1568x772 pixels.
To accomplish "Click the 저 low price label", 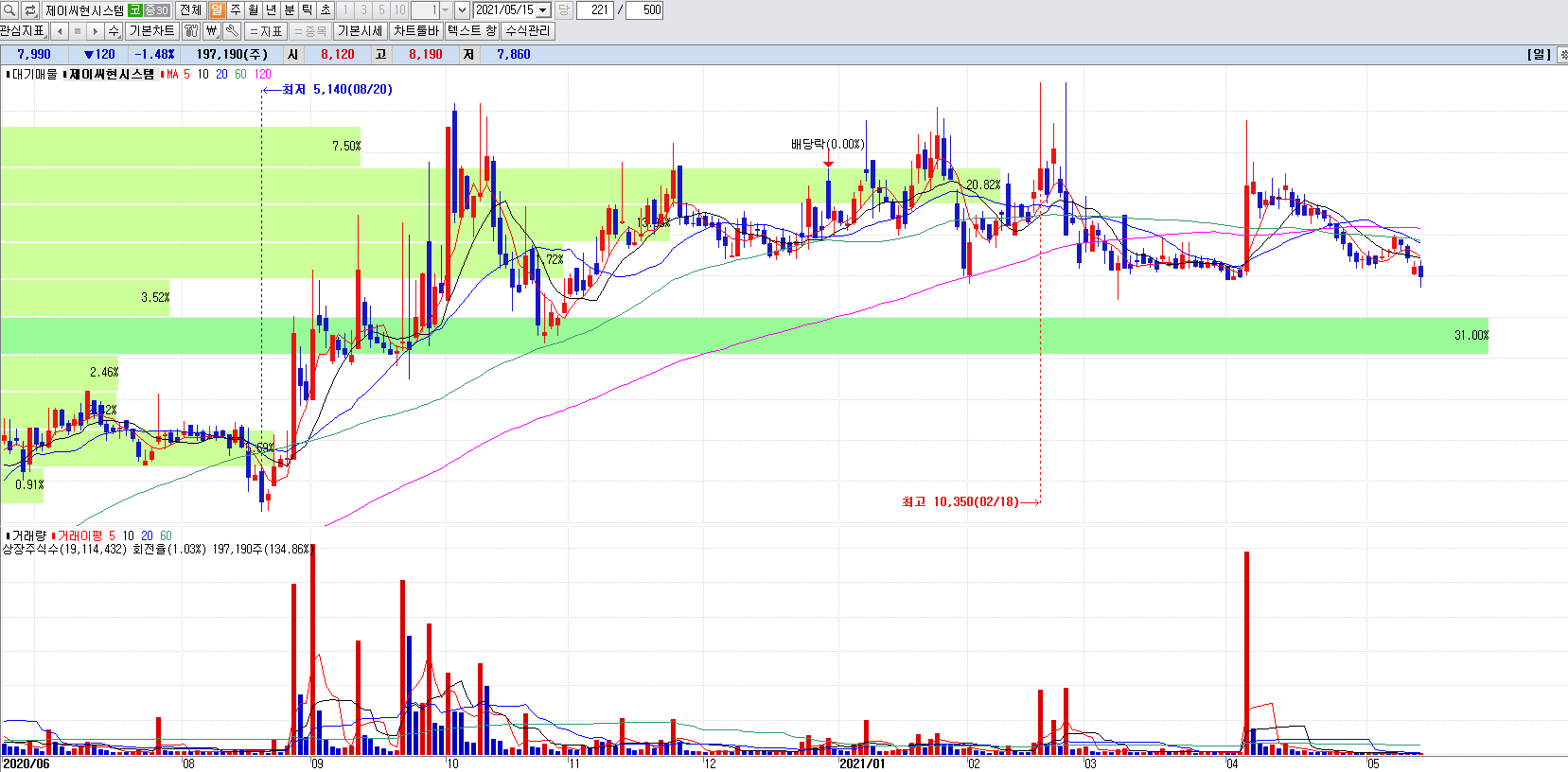I will point(468,55).
